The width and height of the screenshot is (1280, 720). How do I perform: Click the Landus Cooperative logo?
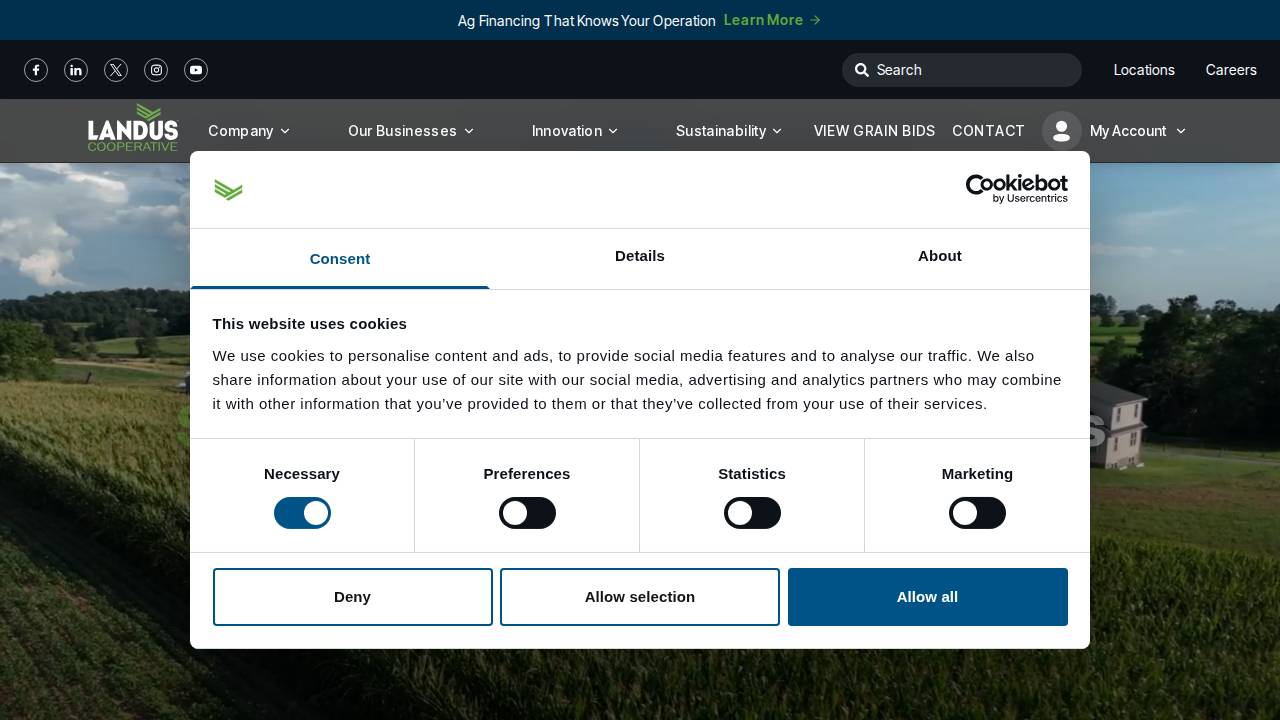133,127
